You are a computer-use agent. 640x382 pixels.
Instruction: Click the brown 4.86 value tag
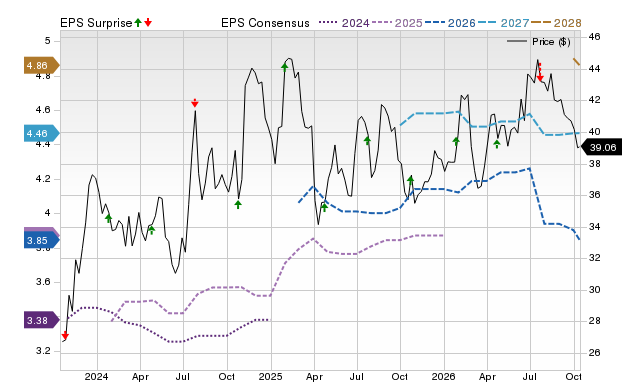point(41,65)
